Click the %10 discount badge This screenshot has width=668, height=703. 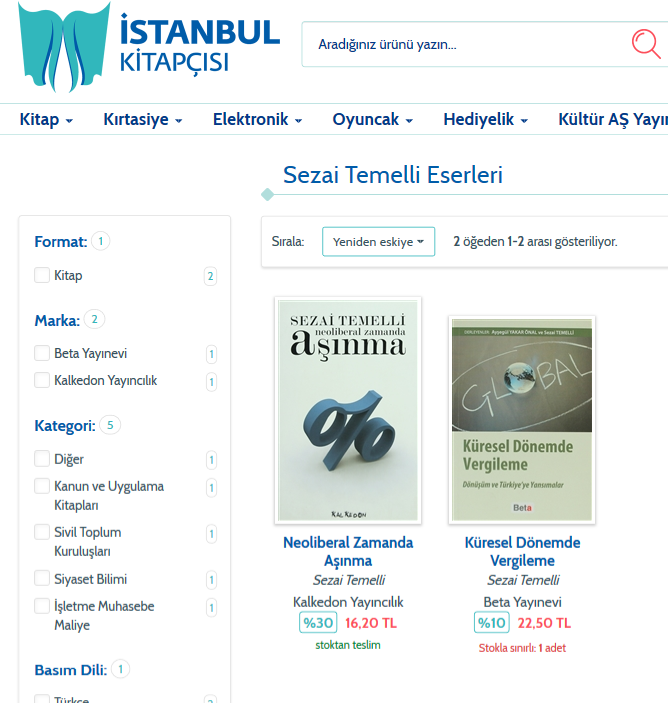coord(491,623)
